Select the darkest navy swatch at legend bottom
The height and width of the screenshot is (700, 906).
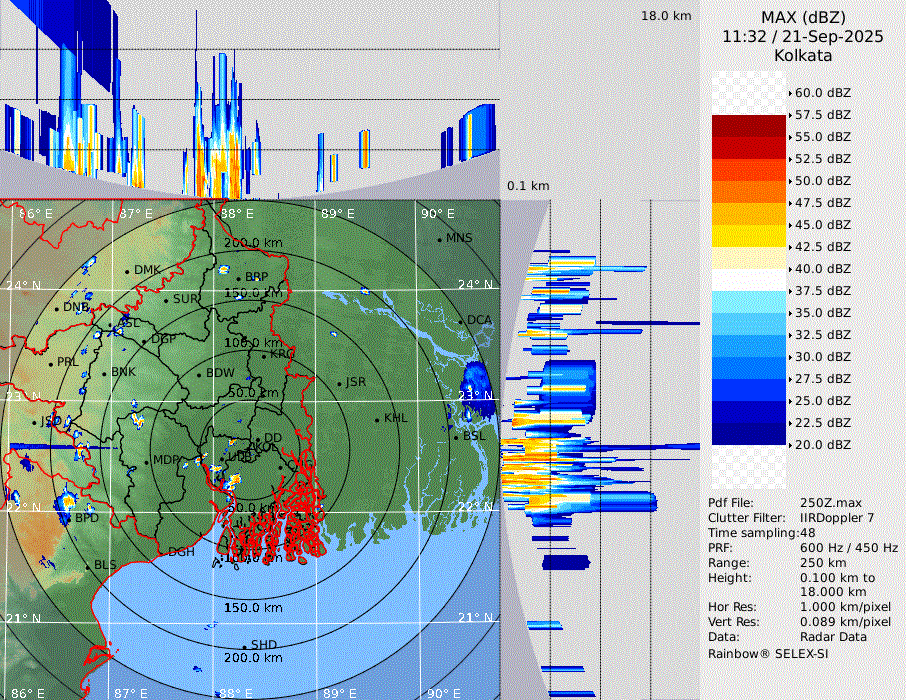748,433
